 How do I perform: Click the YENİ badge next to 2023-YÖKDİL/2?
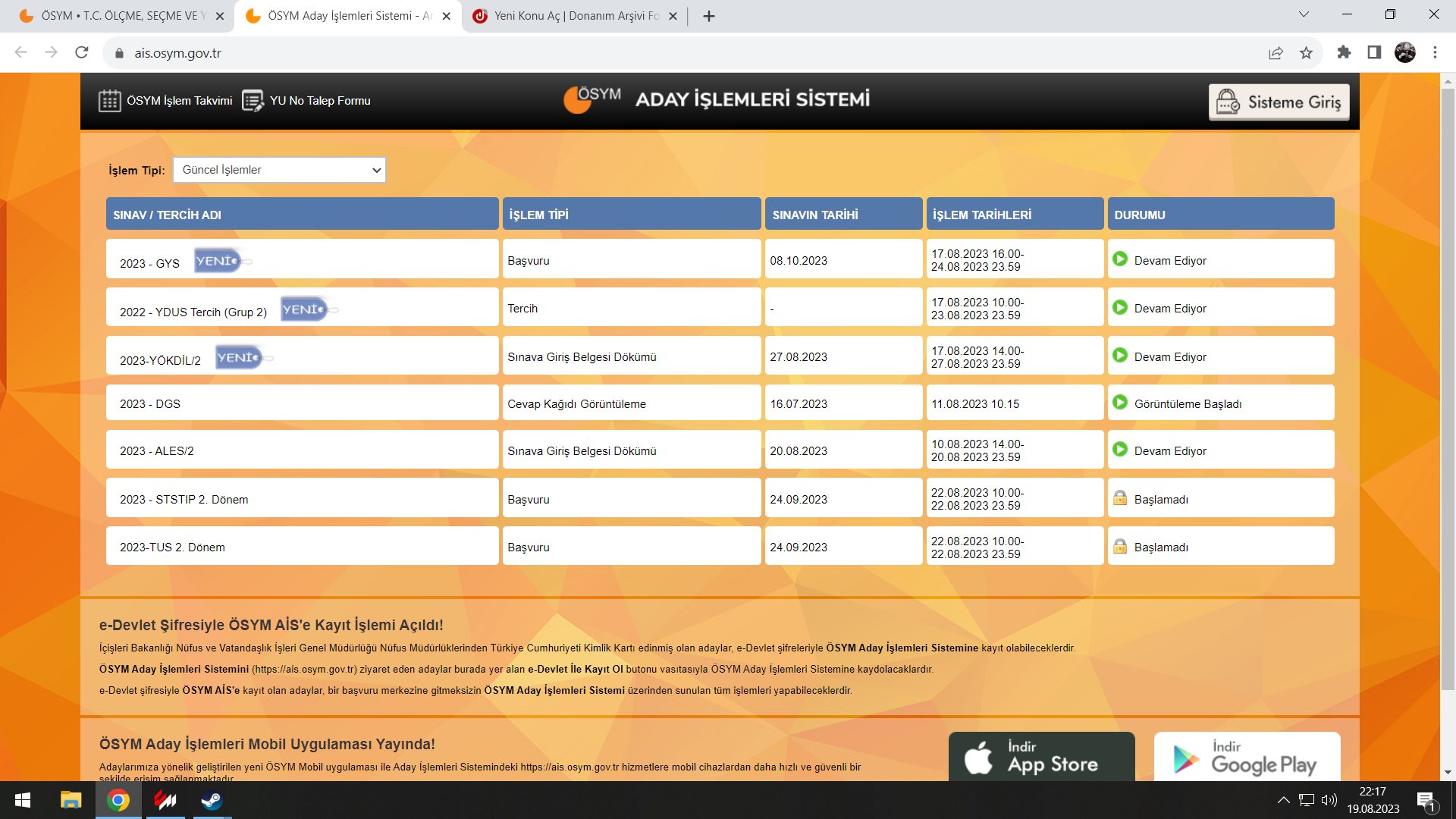[x=243, y=358]
